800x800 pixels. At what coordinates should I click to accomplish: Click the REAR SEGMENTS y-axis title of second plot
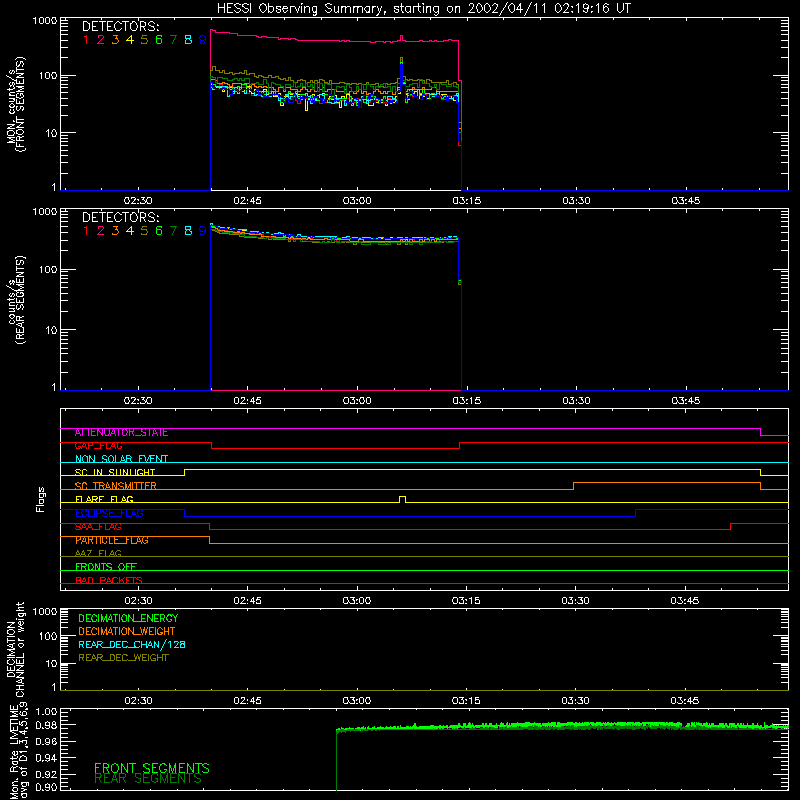20,300
